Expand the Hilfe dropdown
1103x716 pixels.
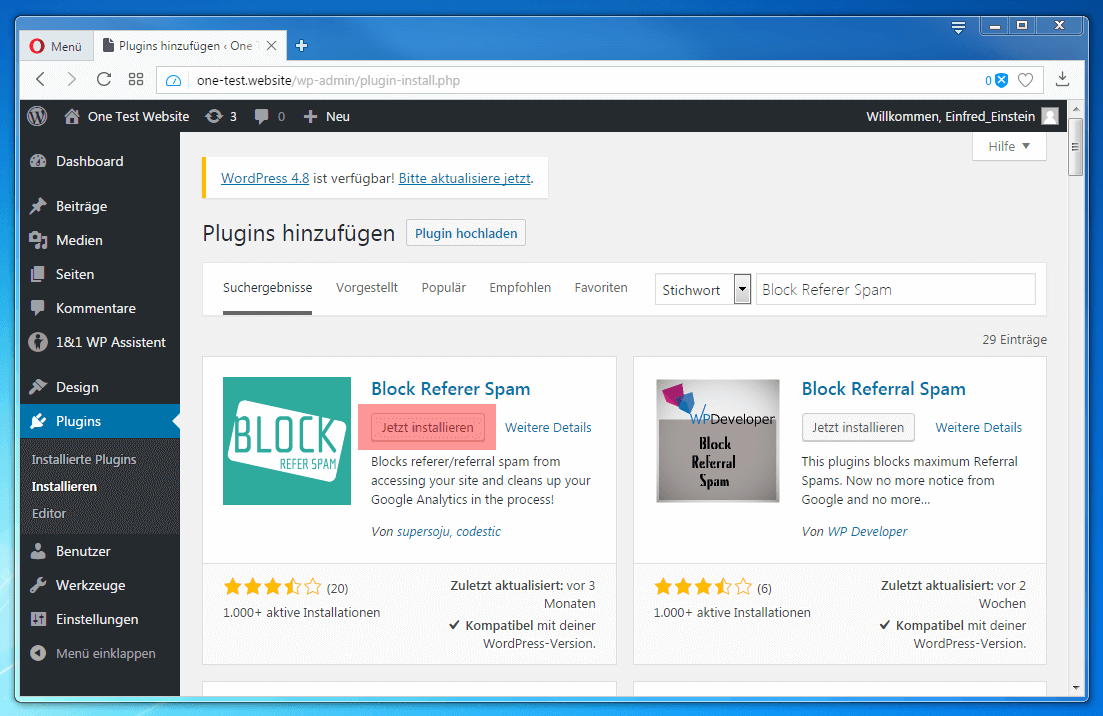1009,146
